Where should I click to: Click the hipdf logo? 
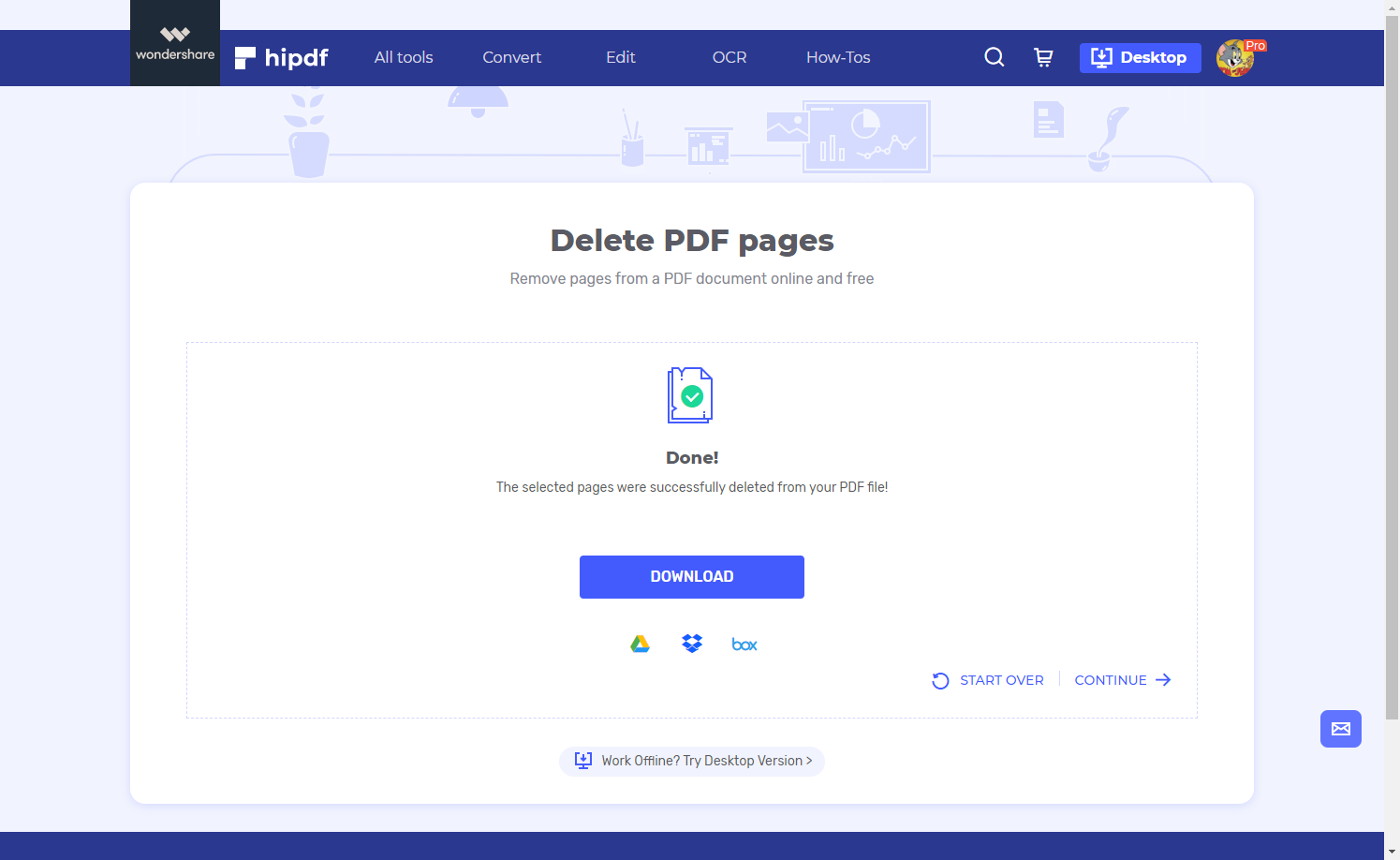pyautogui.click(x=281, y=57)
